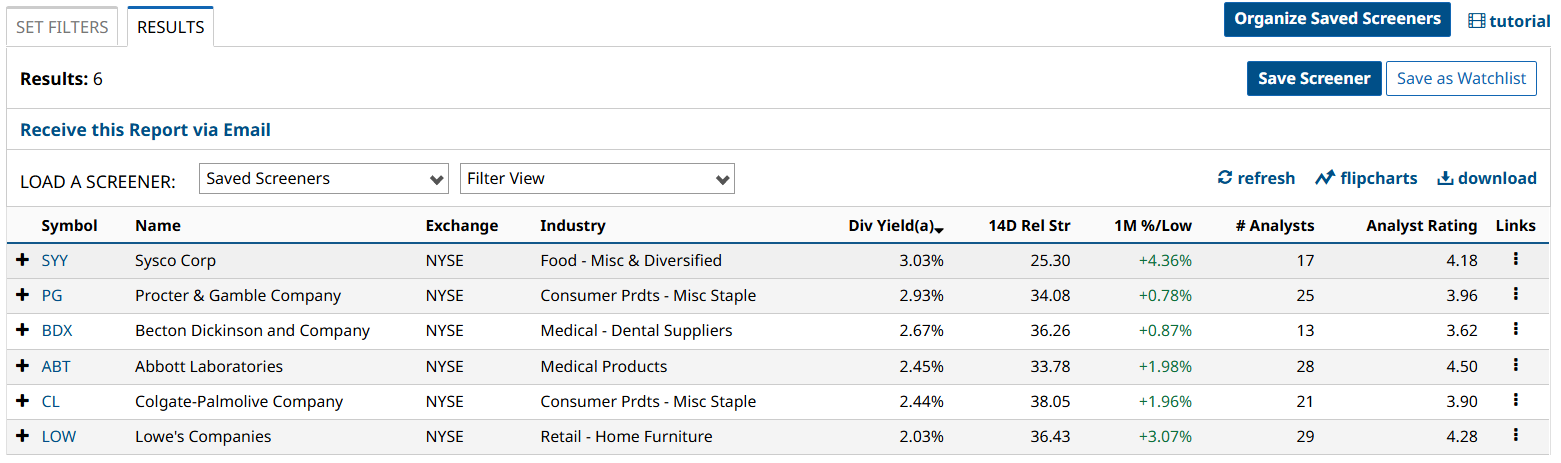1561x463 pixels.
Task: Click the refresh icon
Action: pyautogui.click(x=1225, y=178)
